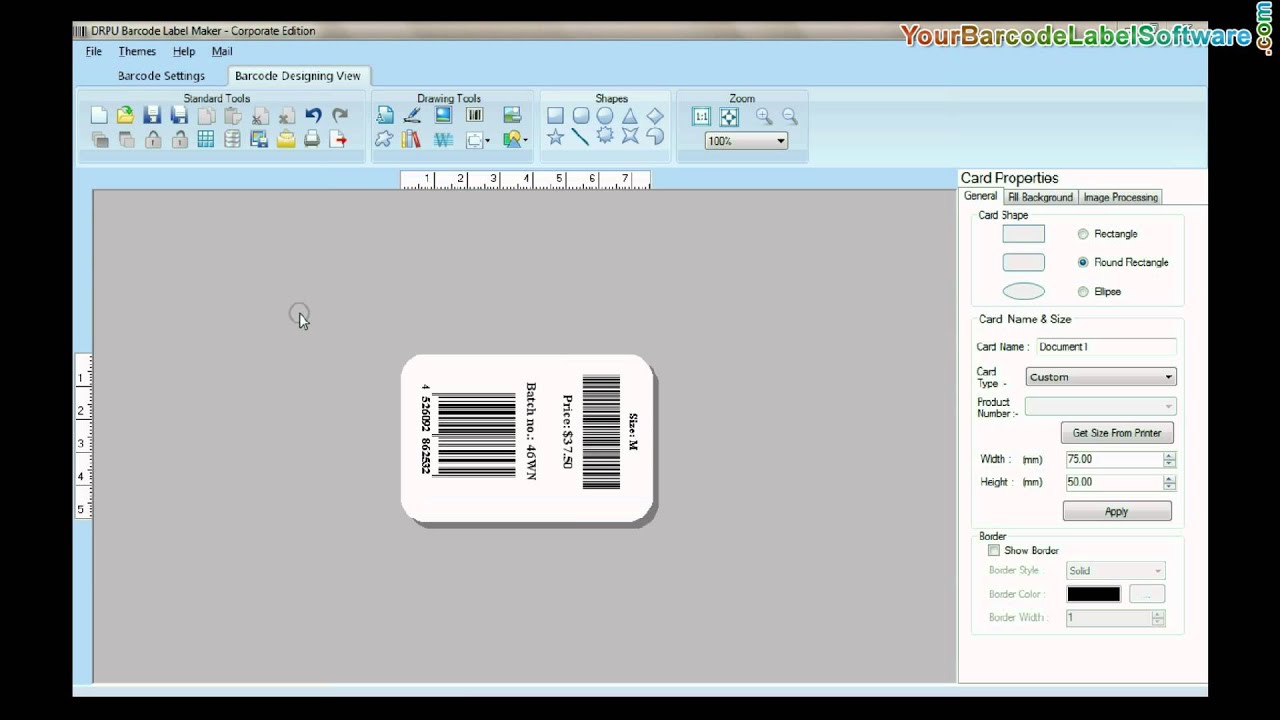Enable the Show Border checkbox
This screenshot has width=1280, height=720.
(993, 551)
